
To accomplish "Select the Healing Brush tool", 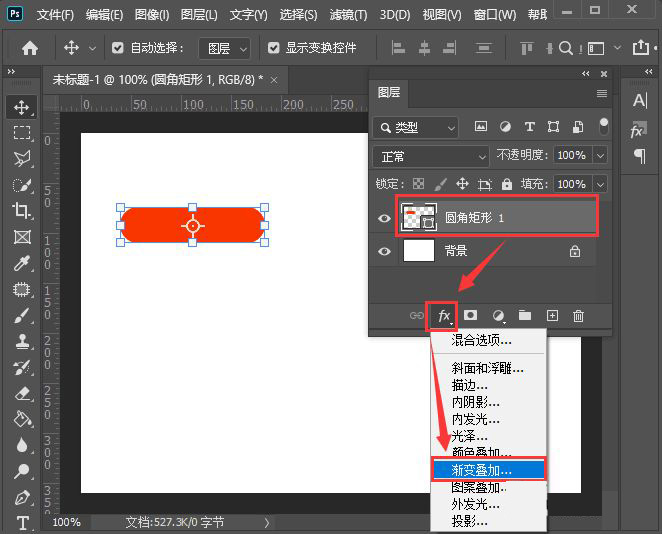I will click(22, 290).
